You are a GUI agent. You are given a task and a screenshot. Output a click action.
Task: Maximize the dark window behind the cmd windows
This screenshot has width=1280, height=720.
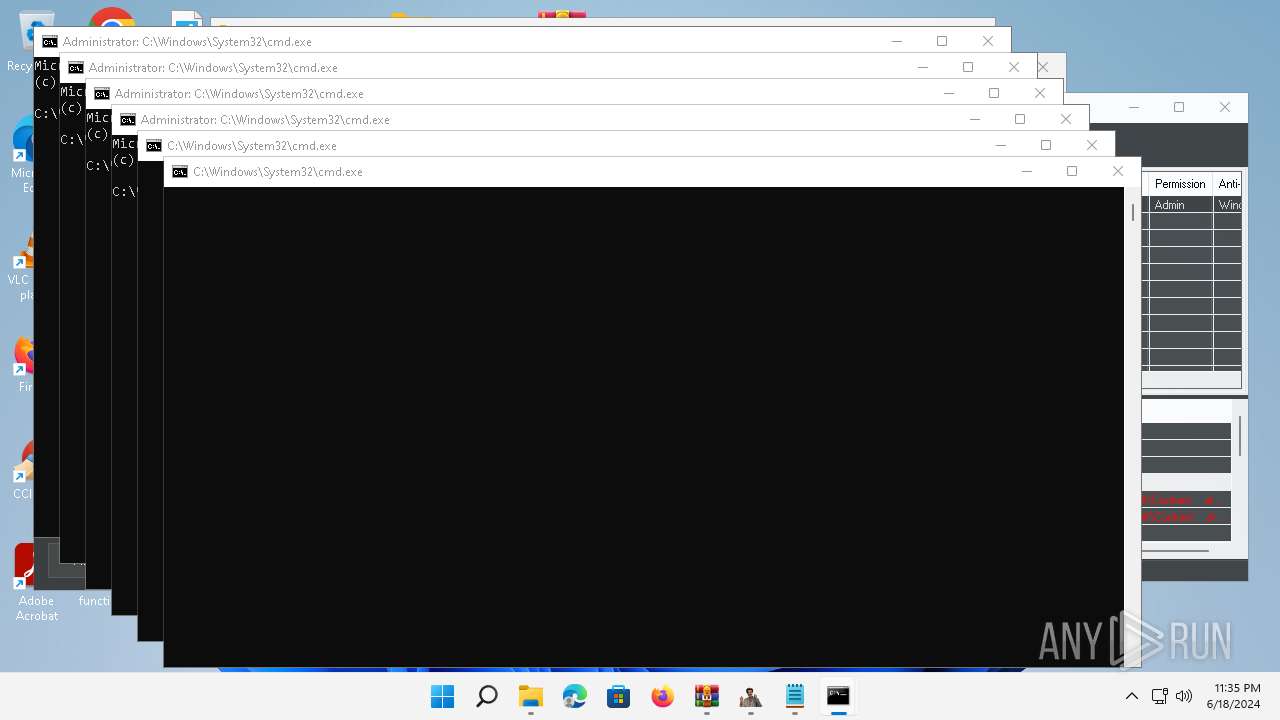pyautogui.click(x=1179, y=107)
